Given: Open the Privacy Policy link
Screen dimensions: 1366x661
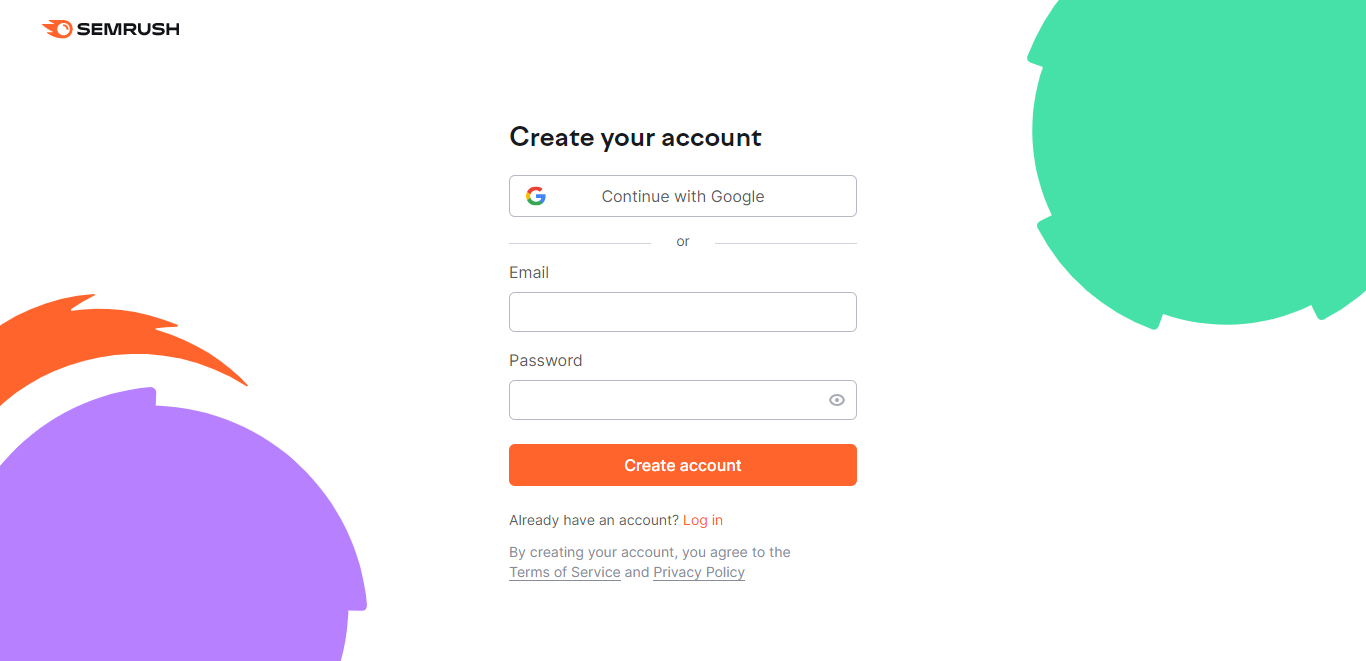Looking at the screenshot, I should pos(699,572).
